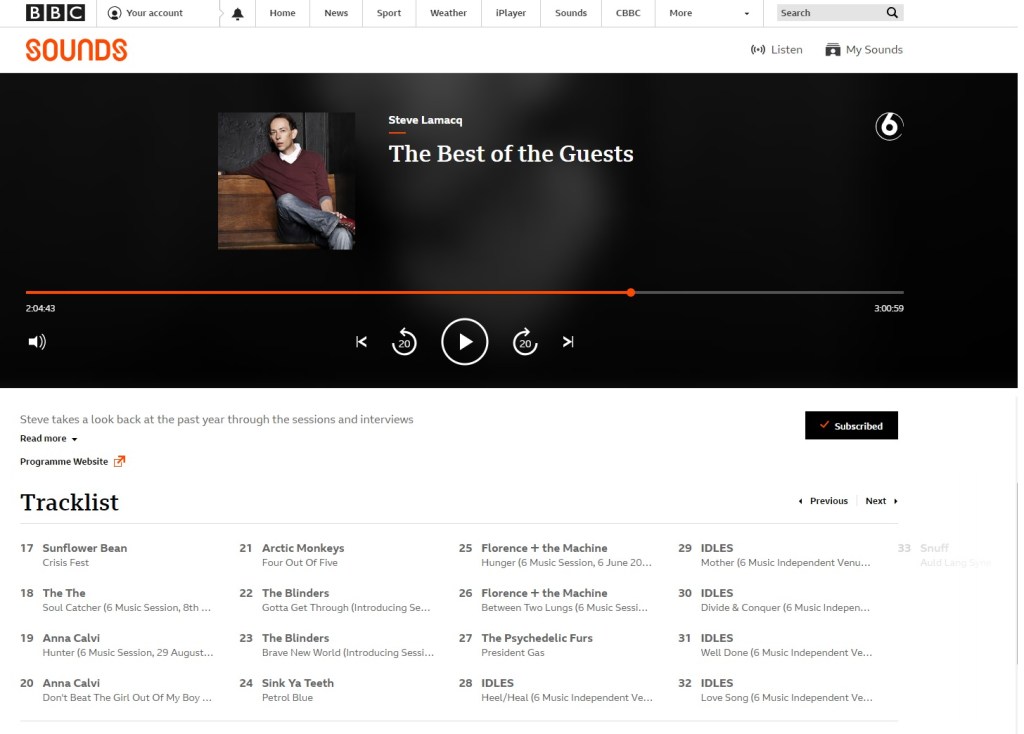Mute the volume speaker icon

point(37,342)
